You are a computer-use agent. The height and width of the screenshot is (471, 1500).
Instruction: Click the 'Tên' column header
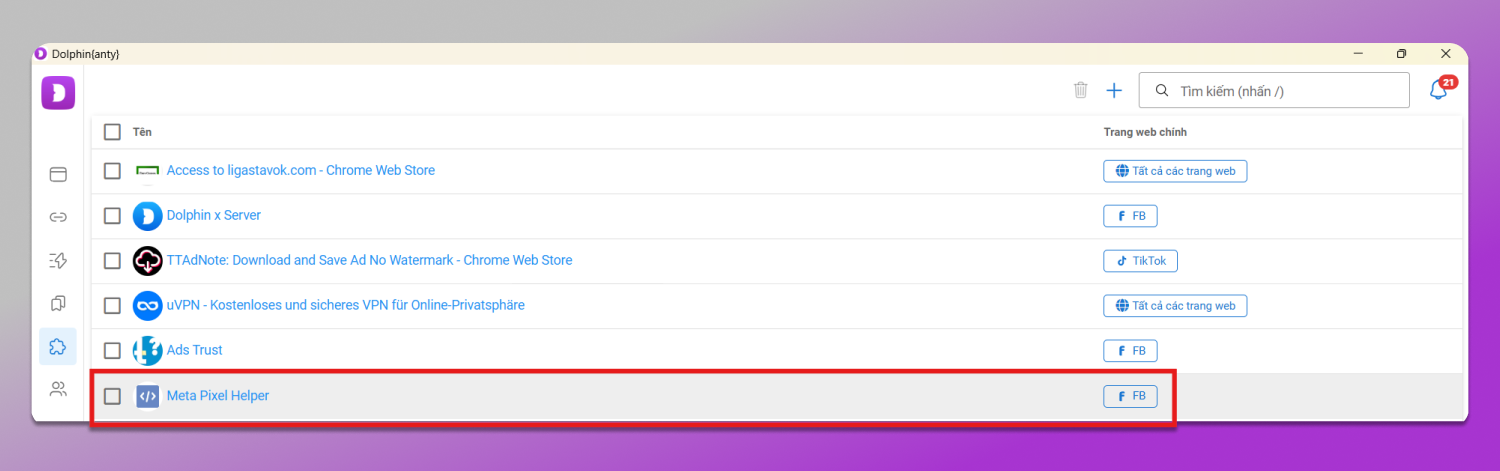click(x=142, y=132)
